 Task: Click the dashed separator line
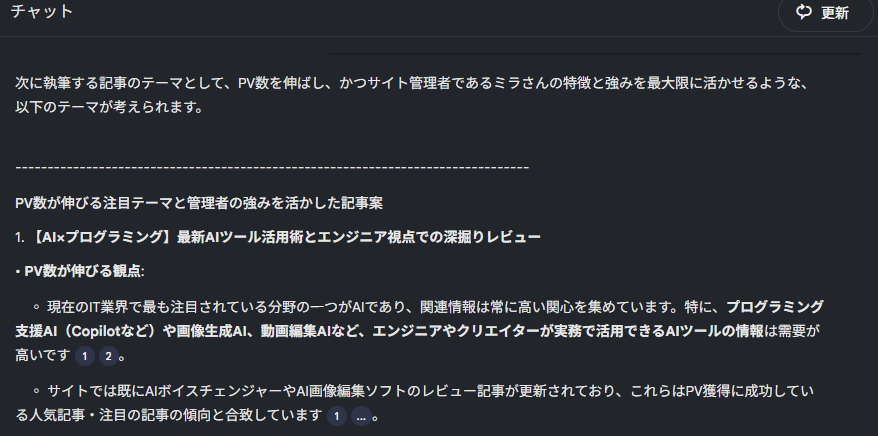click(x=272, y=167)
